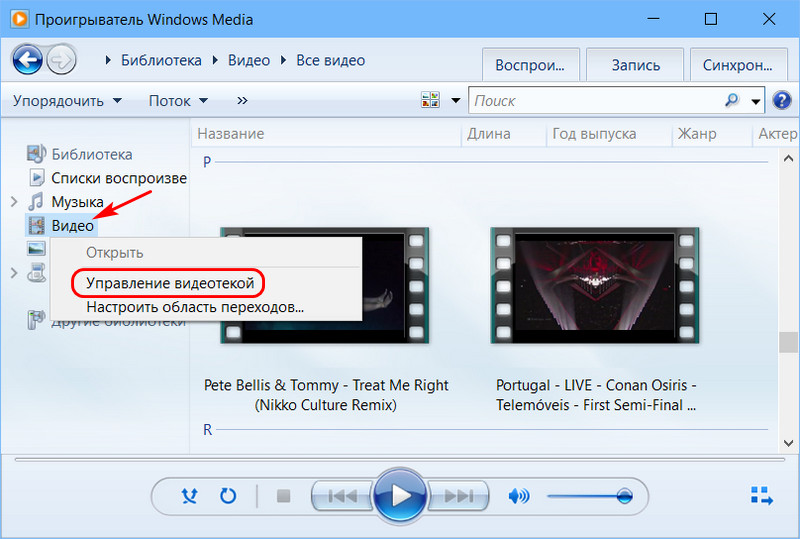Choose Настроить область переходов menu item
The height and width of the screenshot is (539, 800).
coord(195,307)
